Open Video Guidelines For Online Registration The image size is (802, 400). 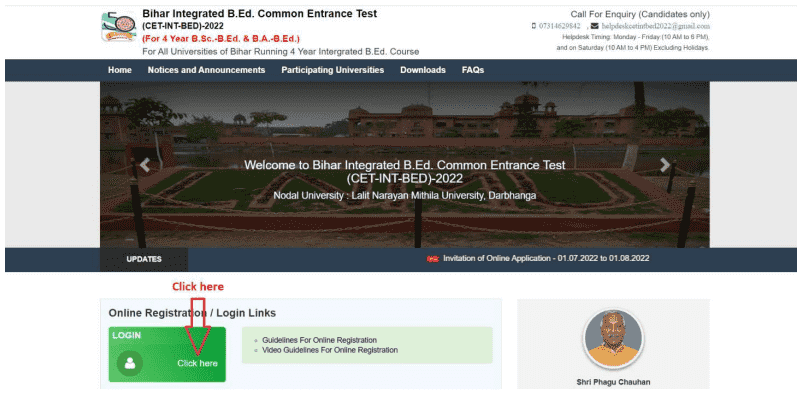point(330,350)
